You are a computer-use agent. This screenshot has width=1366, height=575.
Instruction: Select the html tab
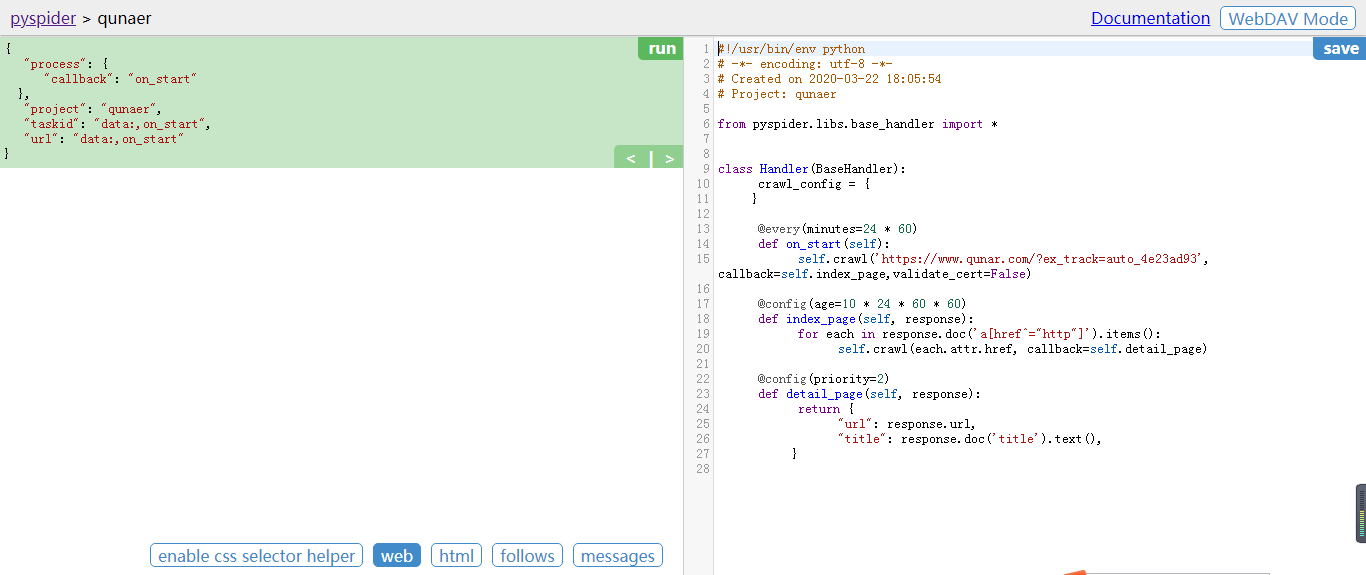tap(457, 556)
